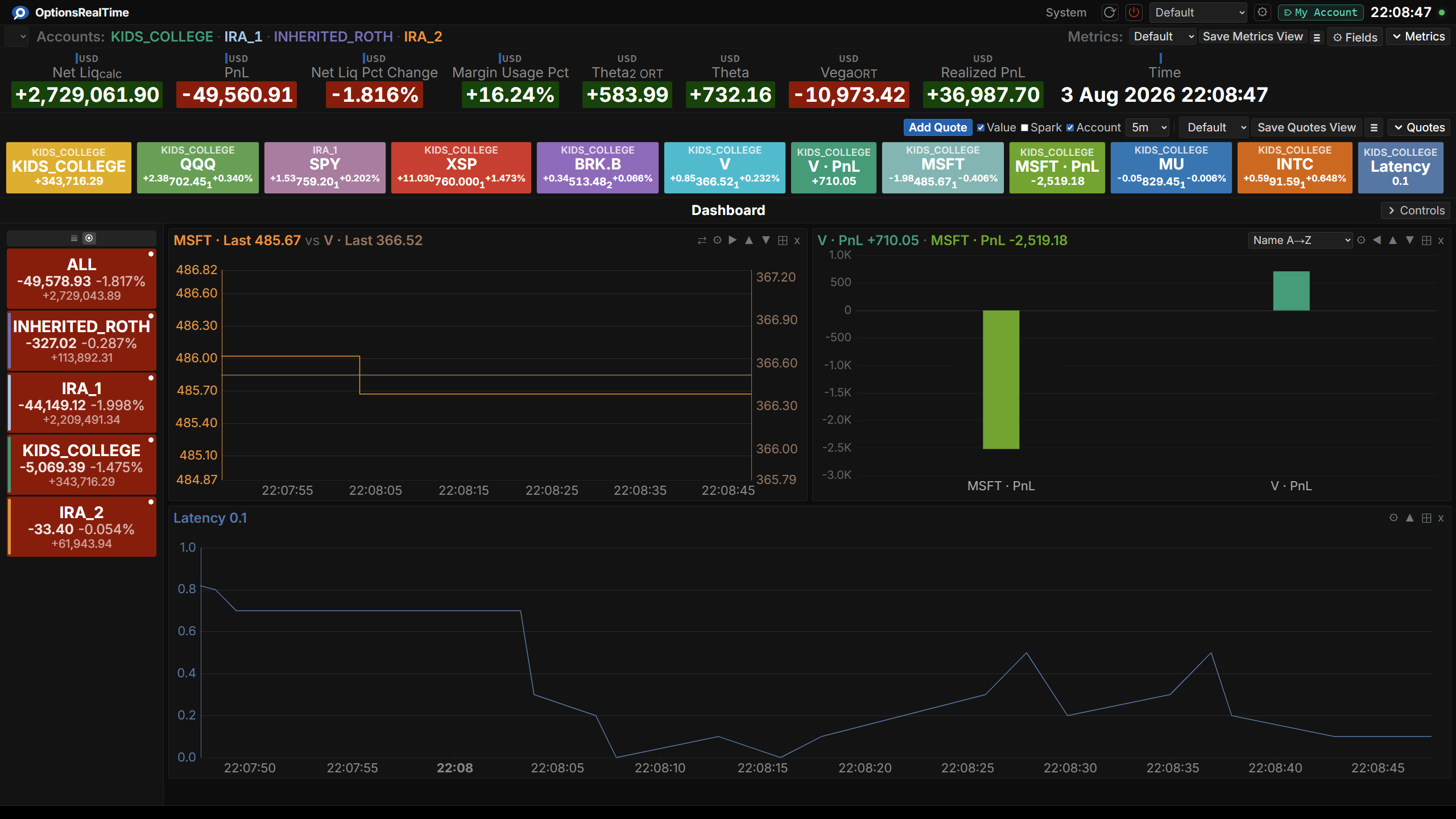Open the 5m interval dropdown
This screenshot has width=1456, height=819.
coord(1148,128)
